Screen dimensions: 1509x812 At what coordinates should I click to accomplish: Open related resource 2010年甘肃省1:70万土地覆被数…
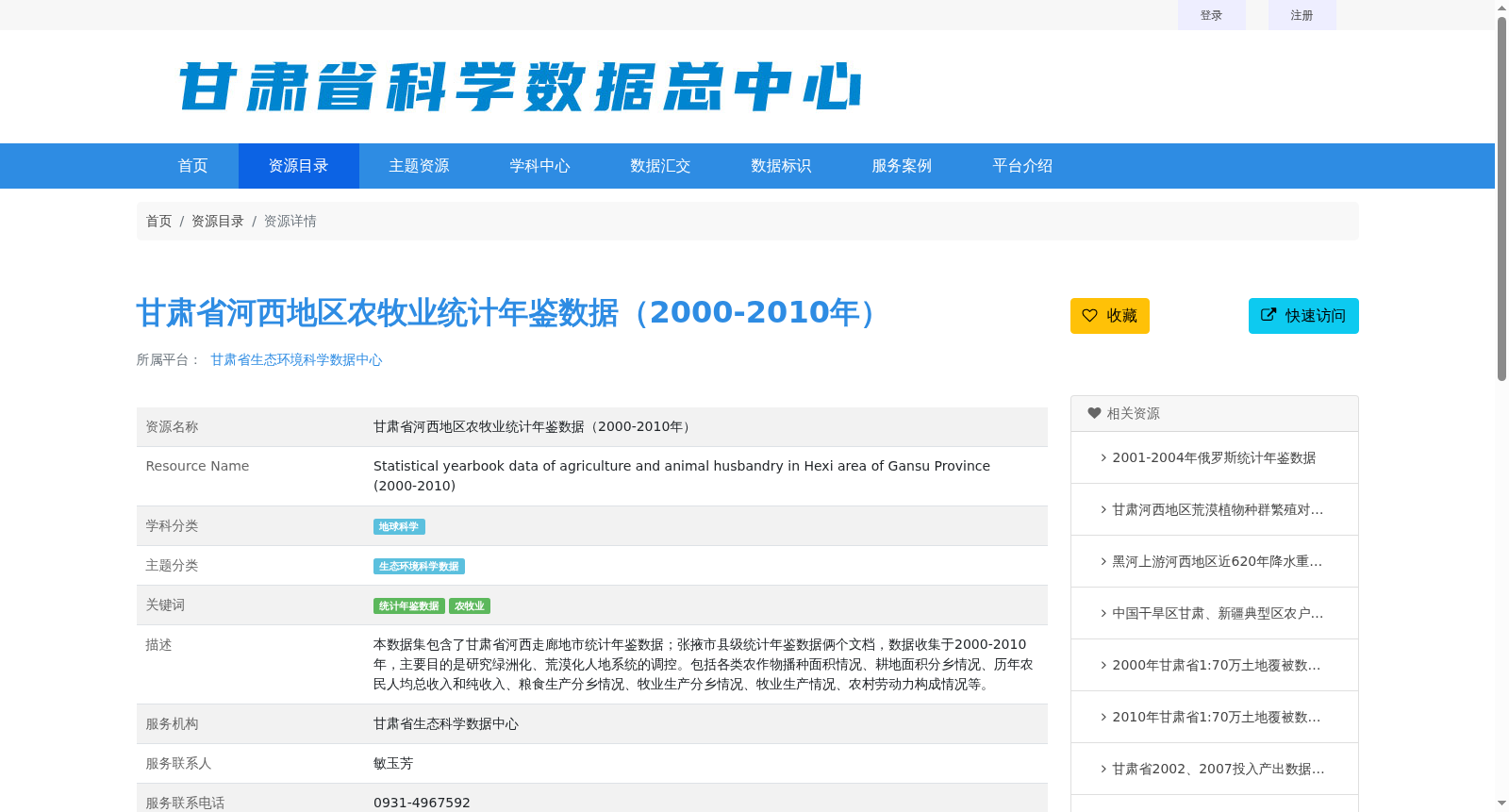(1217, 717)
